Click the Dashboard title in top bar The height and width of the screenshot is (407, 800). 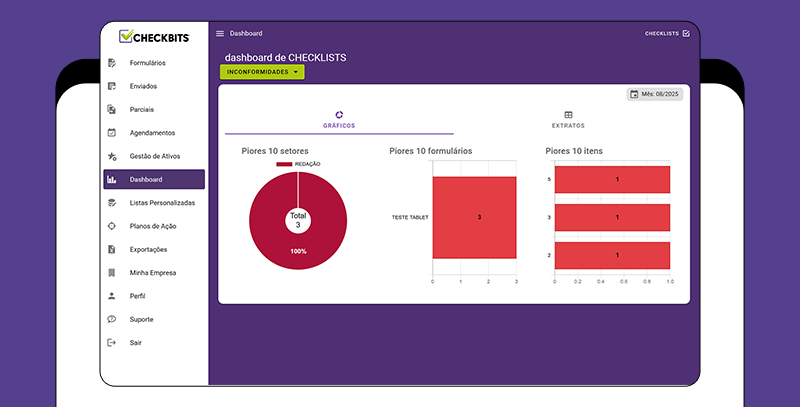(x=246, y=34)
